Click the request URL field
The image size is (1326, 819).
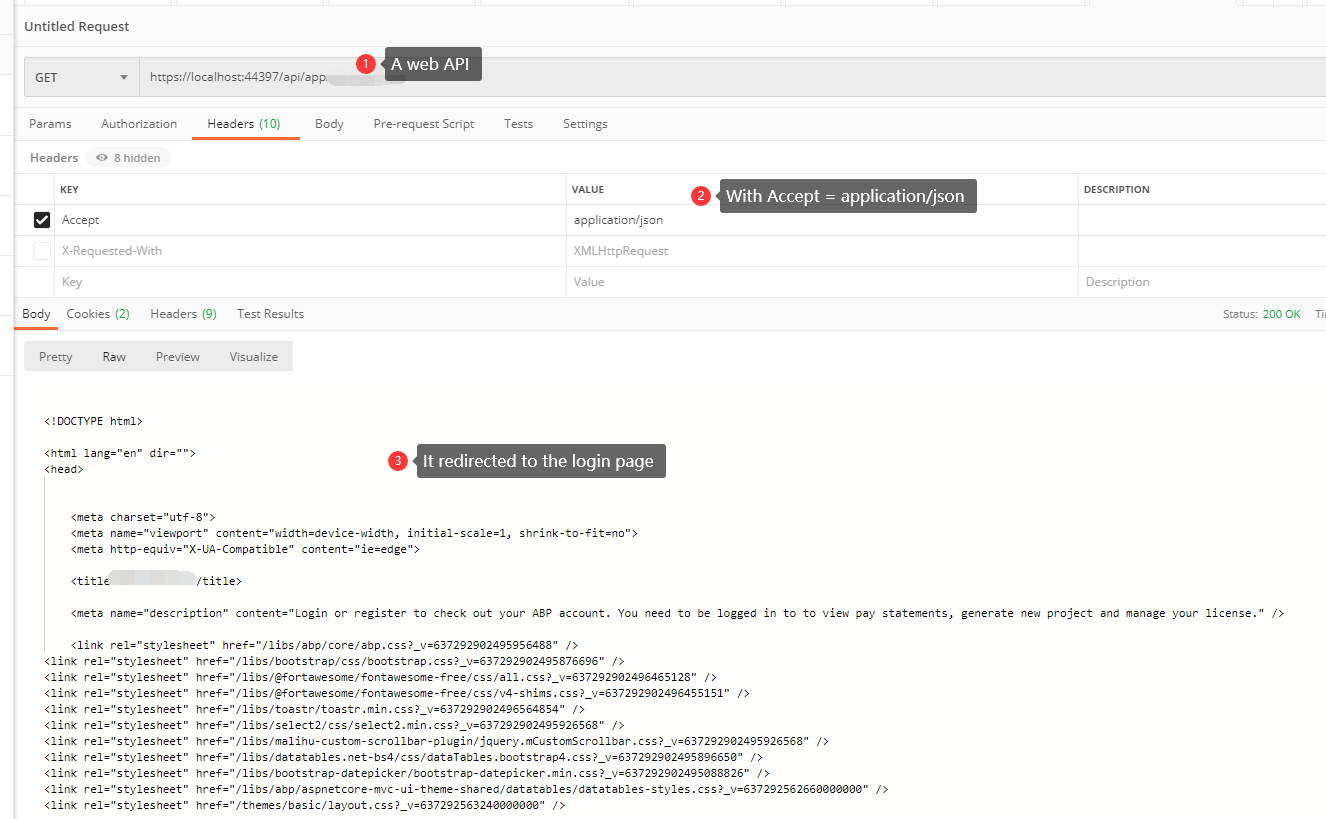(250, 76)
